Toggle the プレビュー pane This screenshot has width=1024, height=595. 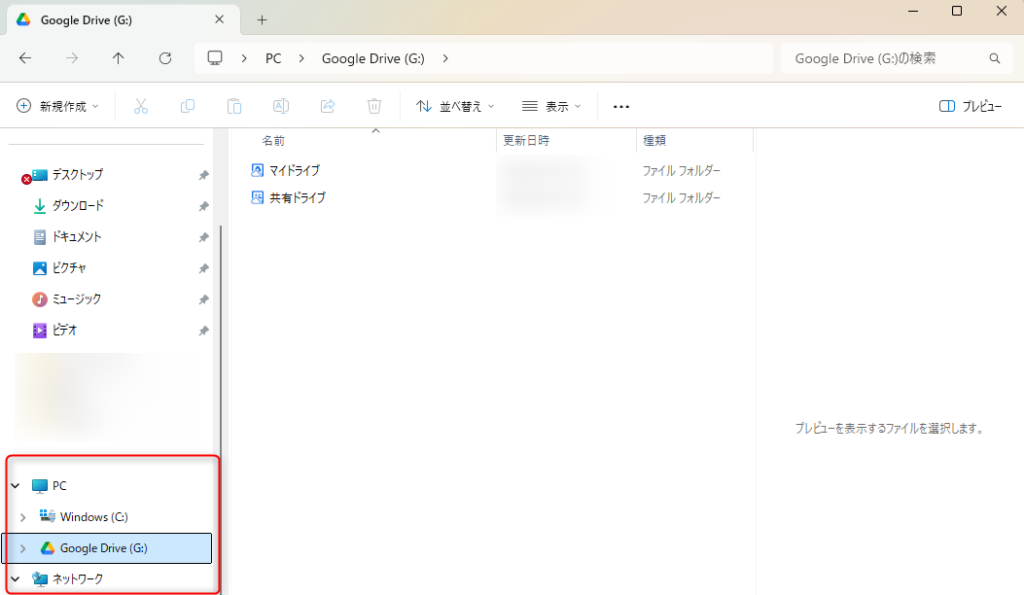970,106
